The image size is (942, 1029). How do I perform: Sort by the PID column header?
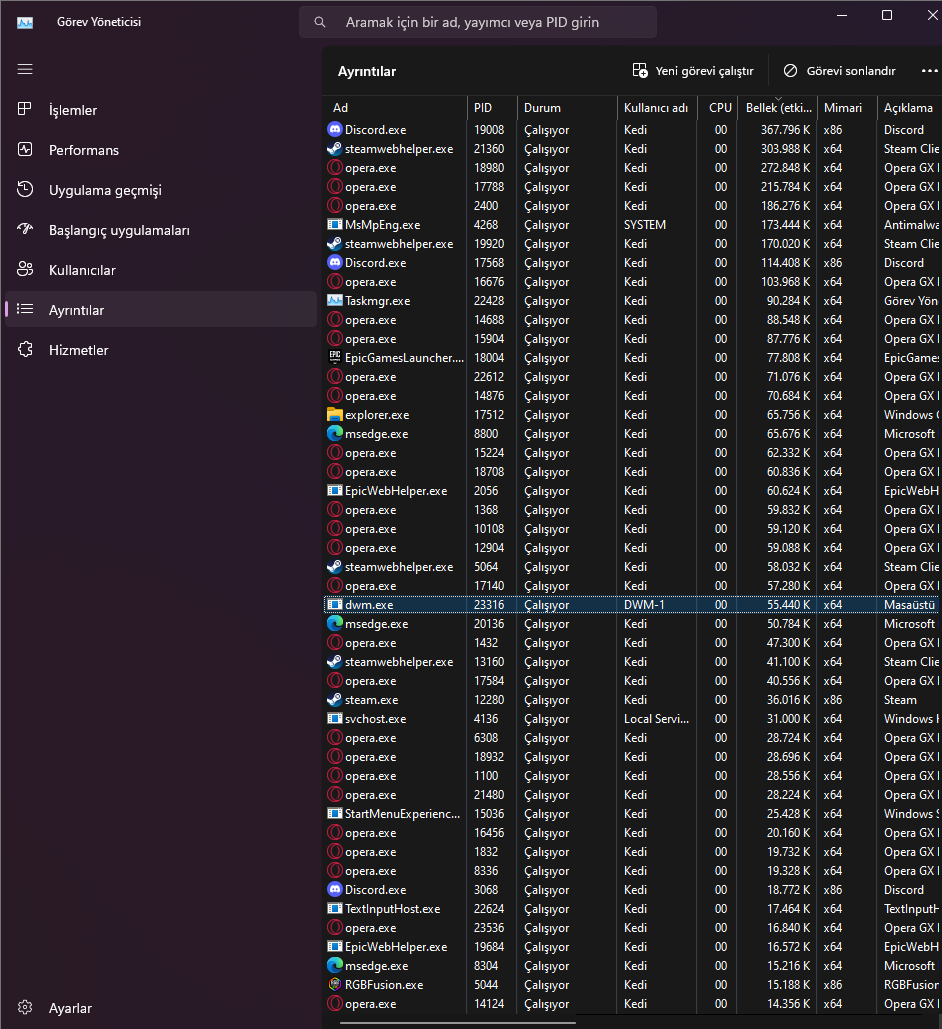click(x=492, y=108)
